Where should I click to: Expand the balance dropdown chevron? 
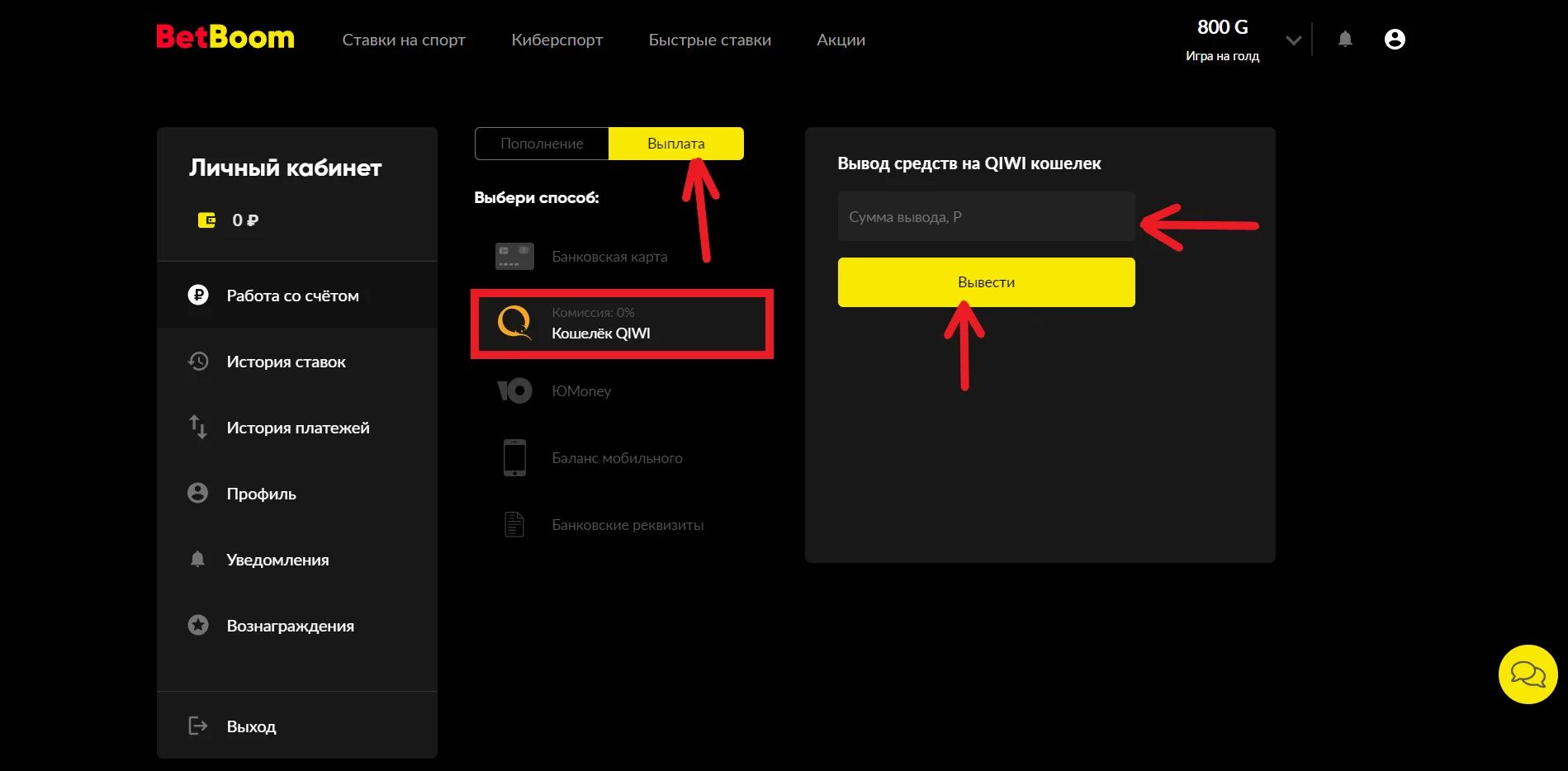click(1294, 40)
